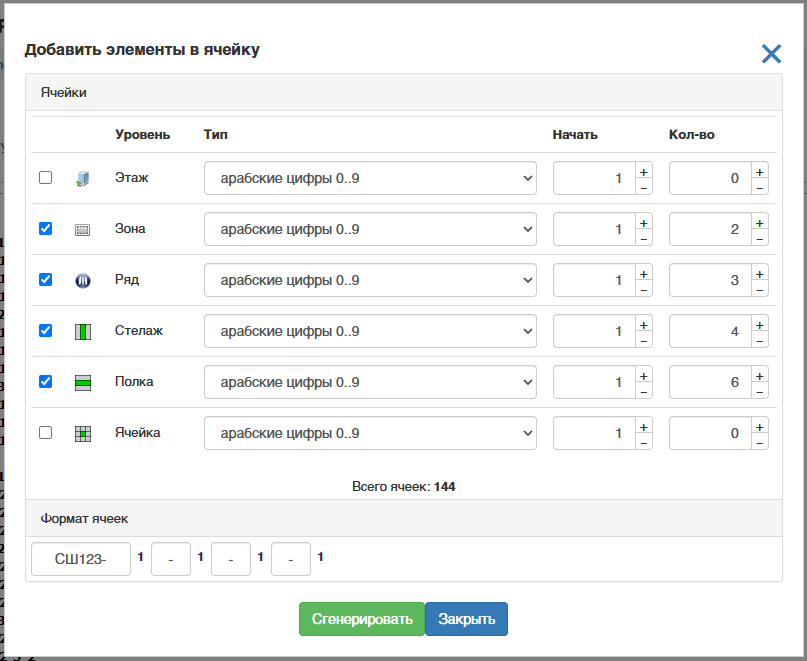The image size is (807, 661).
Task: Decrease the Полка quantity with minus
Action: click(x=760, y=391)
